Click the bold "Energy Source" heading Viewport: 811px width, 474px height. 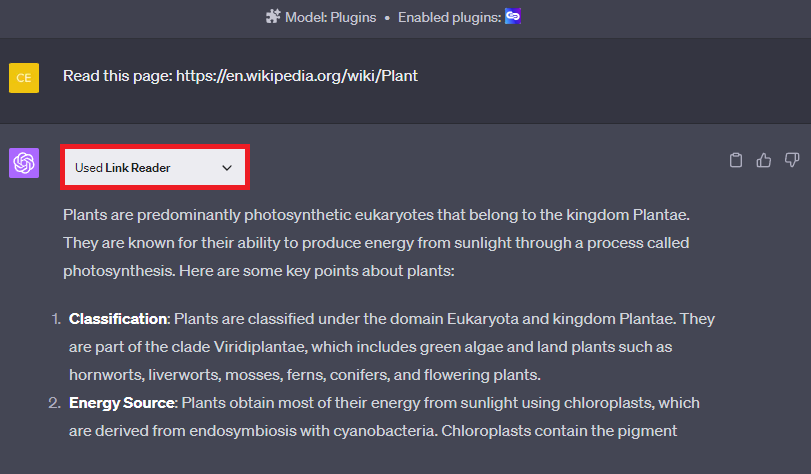pos(122,403)
